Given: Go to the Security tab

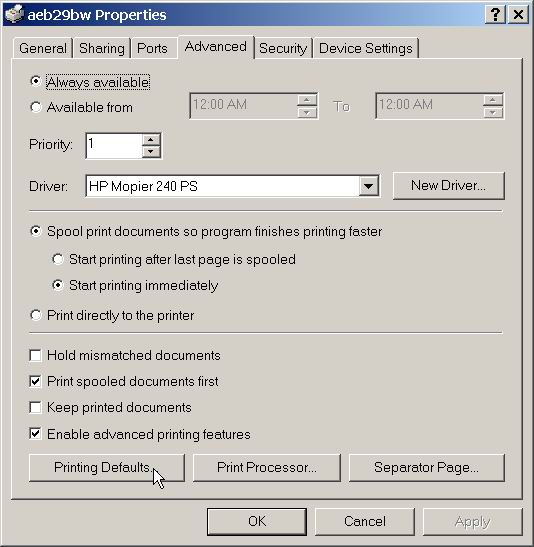Looking at the screenshot, I should tap(283, 48).
